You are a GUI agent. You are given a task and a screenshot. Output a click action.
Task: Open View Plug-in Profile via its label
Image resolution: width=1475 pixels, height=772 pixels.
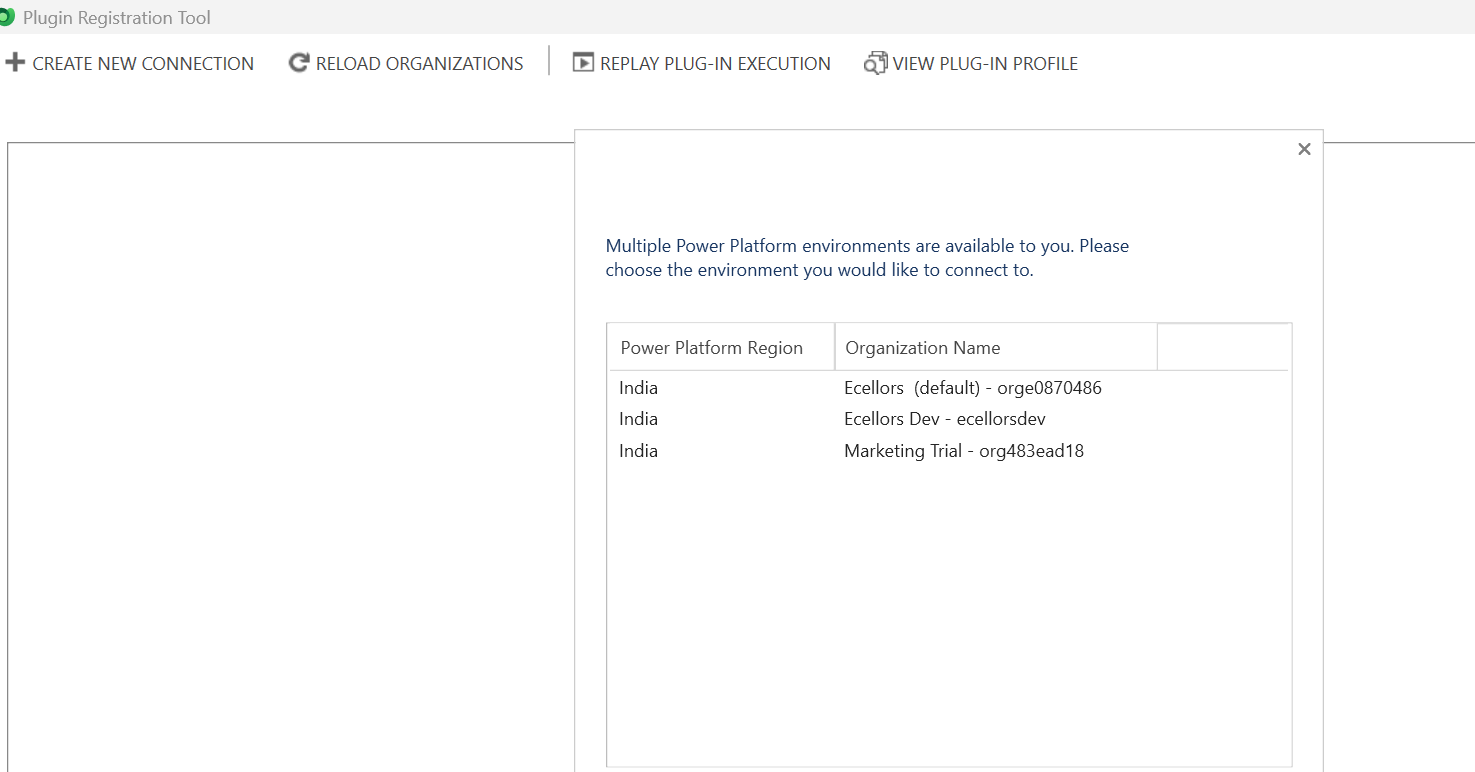pyautogui.click(x=985, y=64)
